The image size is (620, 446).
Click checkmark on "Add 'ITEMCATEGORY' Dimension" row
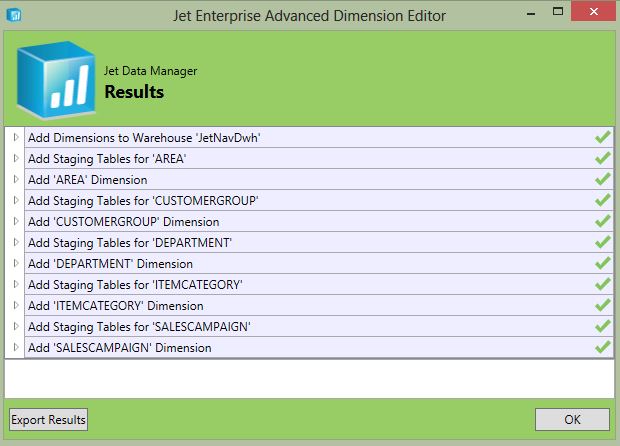tap(603, 305)
